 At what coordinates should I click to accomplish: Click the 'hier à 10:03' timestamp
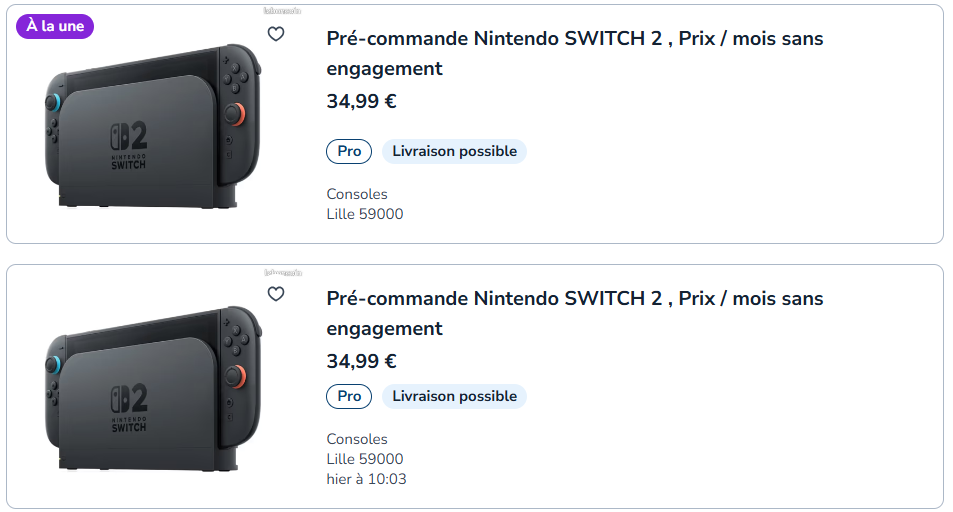(366, 479)
